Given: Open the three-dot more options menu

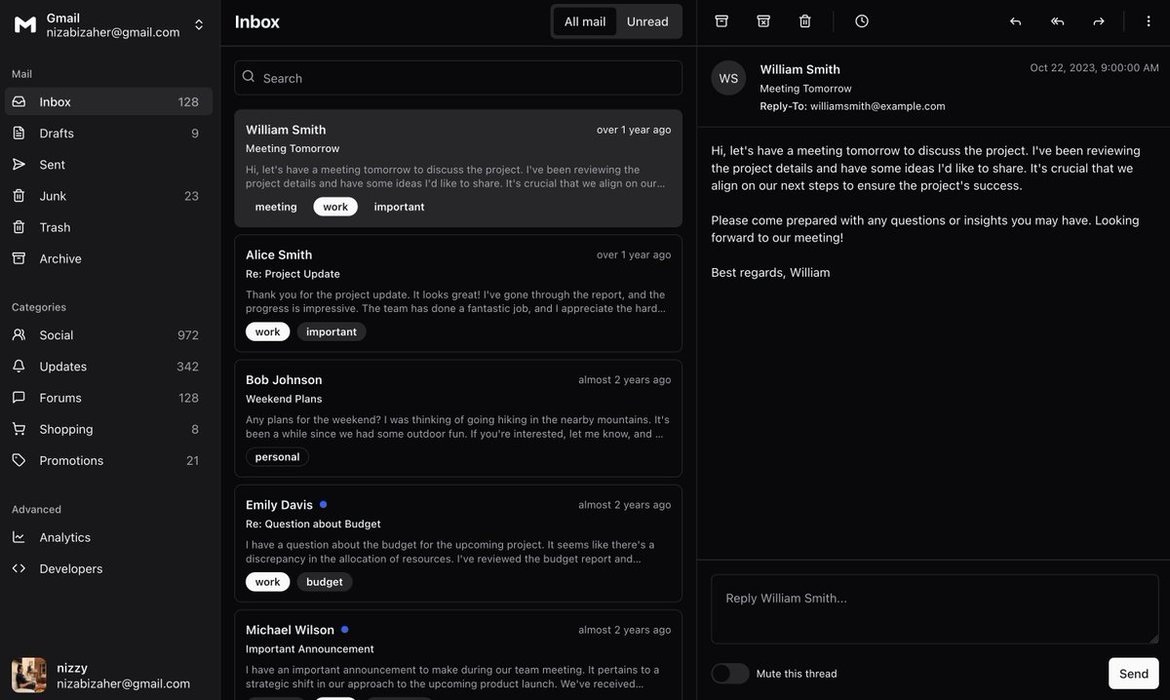Looking at the screenshot, I should pyautogui.click(x=1148, y=21).
